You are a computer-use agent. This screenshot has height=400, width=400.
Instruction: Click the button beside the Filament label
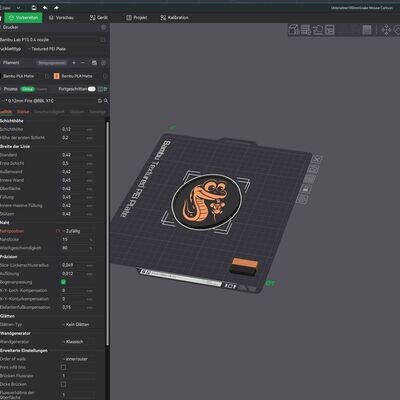(x=52, y=63)
